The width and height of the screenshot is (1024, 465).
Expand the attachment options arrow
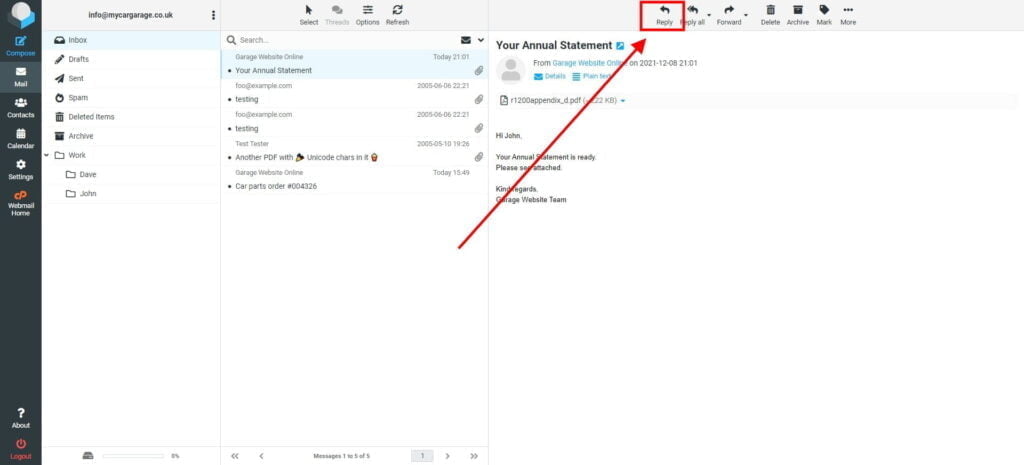pos(623,101)
